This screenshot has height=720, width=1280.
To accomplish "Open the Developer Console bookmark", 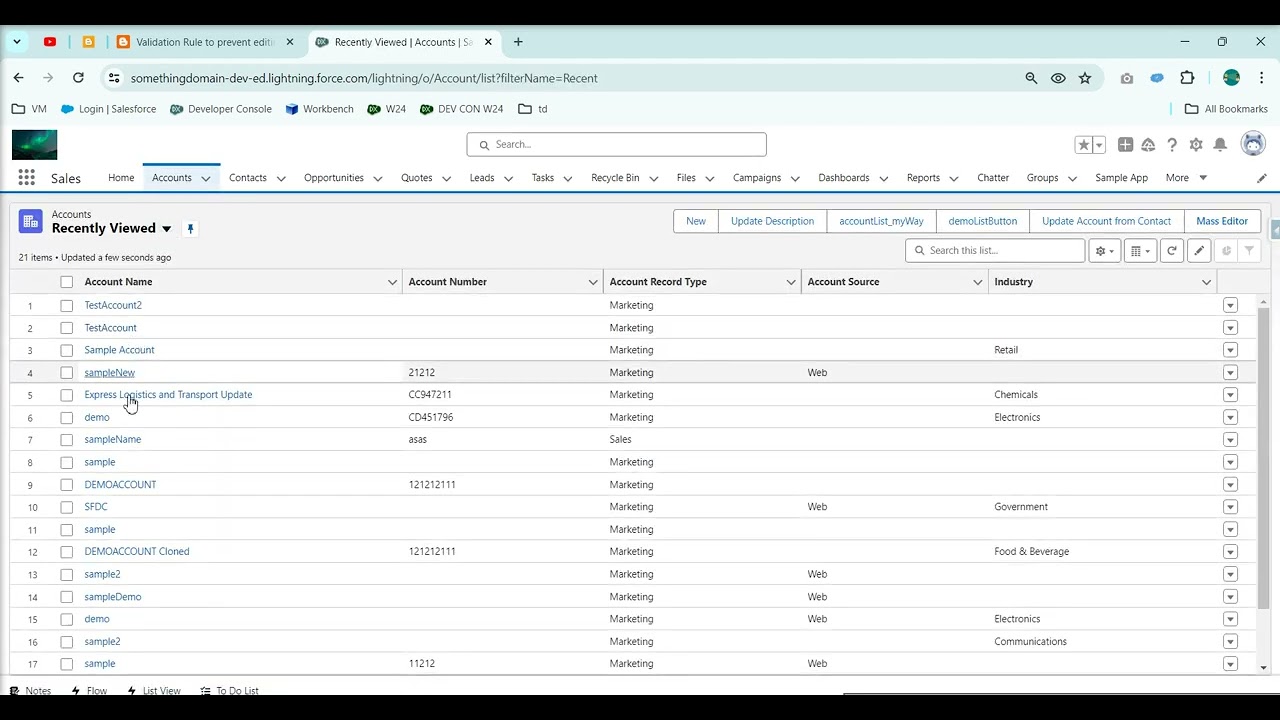I will 220,109.
